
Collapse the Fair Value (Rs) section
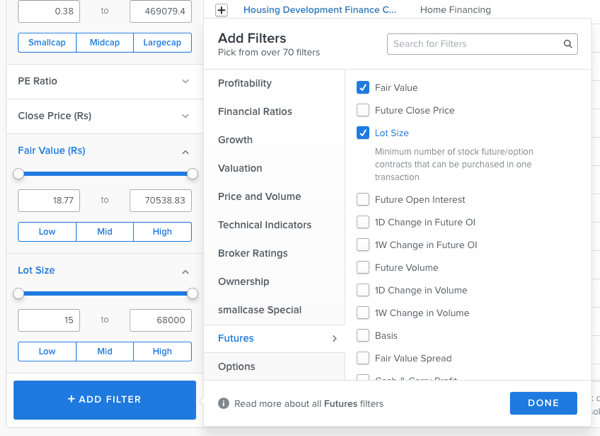click(x=185, y=152)
